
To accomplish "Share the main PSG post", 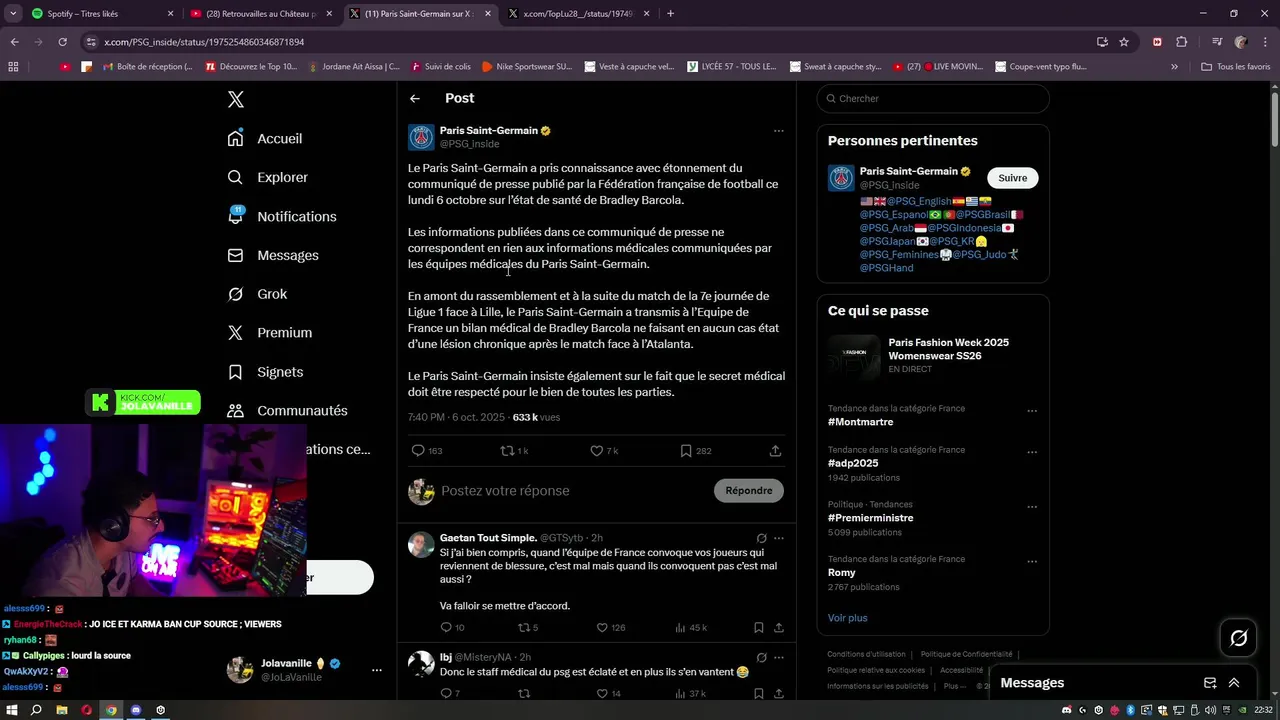I will point(775,451).
